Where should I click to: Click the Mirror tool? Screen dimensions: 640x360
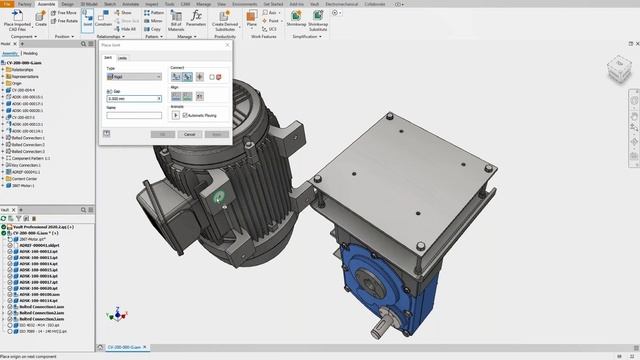point(153,21)
